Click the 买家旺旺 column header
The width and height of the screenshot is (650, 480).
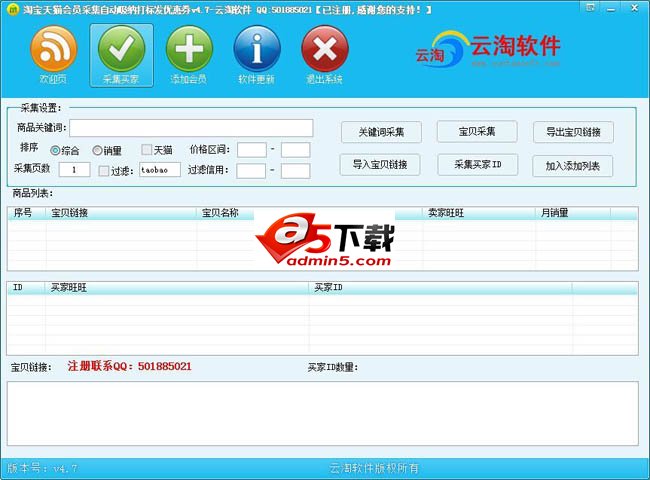pyautogui.click(x=176, y=288)
